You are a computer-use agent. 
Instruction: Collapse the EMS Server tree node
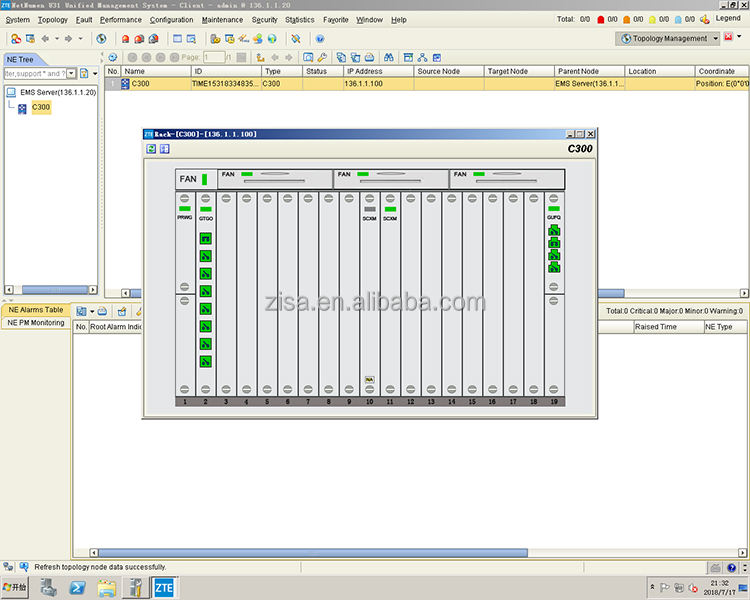coord(10,92)
